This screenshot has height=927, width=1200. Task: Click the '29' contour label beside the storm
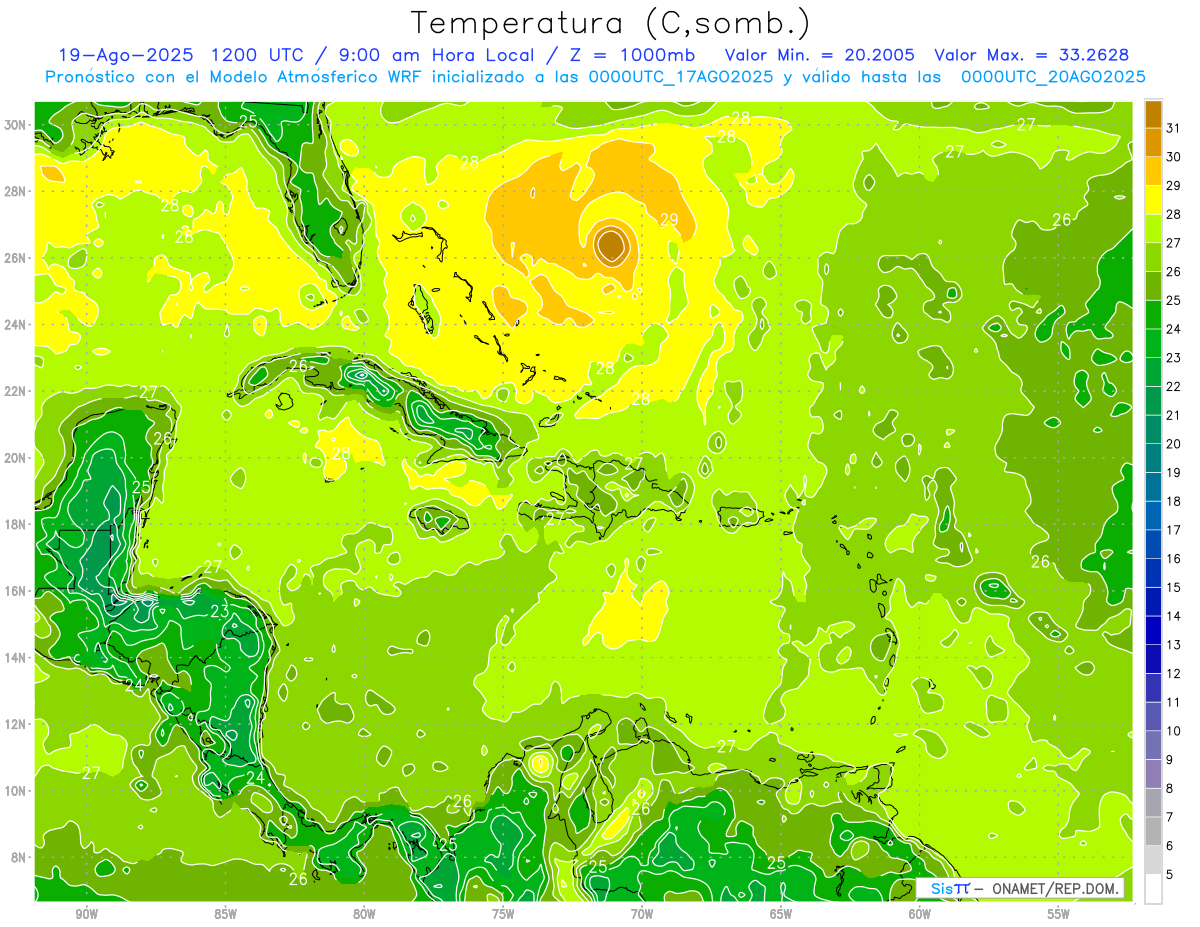click(669, 219)
